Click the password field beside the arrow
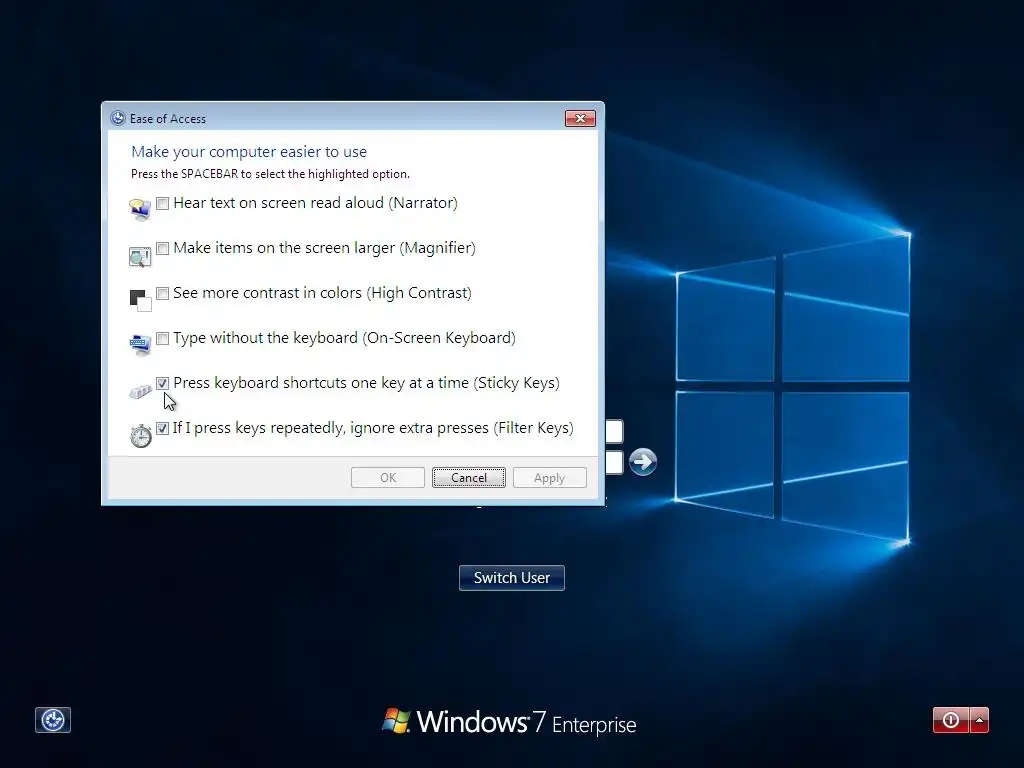 pyautogui.click(x=615, y=462)
